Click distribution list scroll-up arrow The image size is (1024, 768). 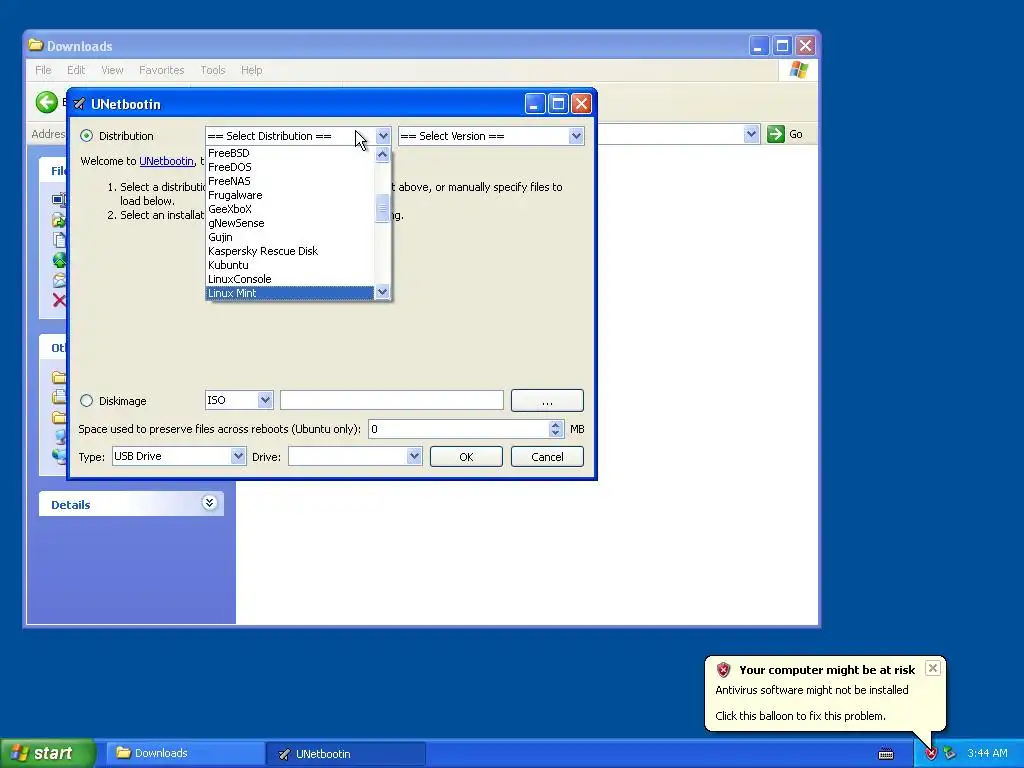pos(383,154)
